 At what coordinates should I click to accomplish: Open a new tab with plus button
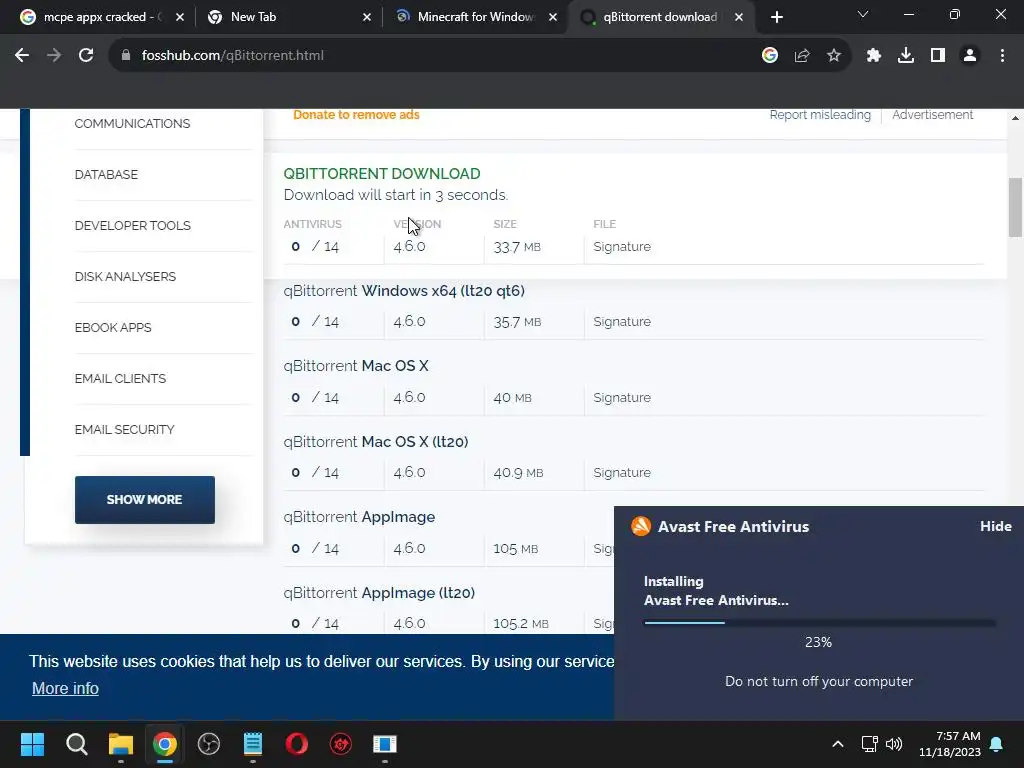click(x=776, y=18)
